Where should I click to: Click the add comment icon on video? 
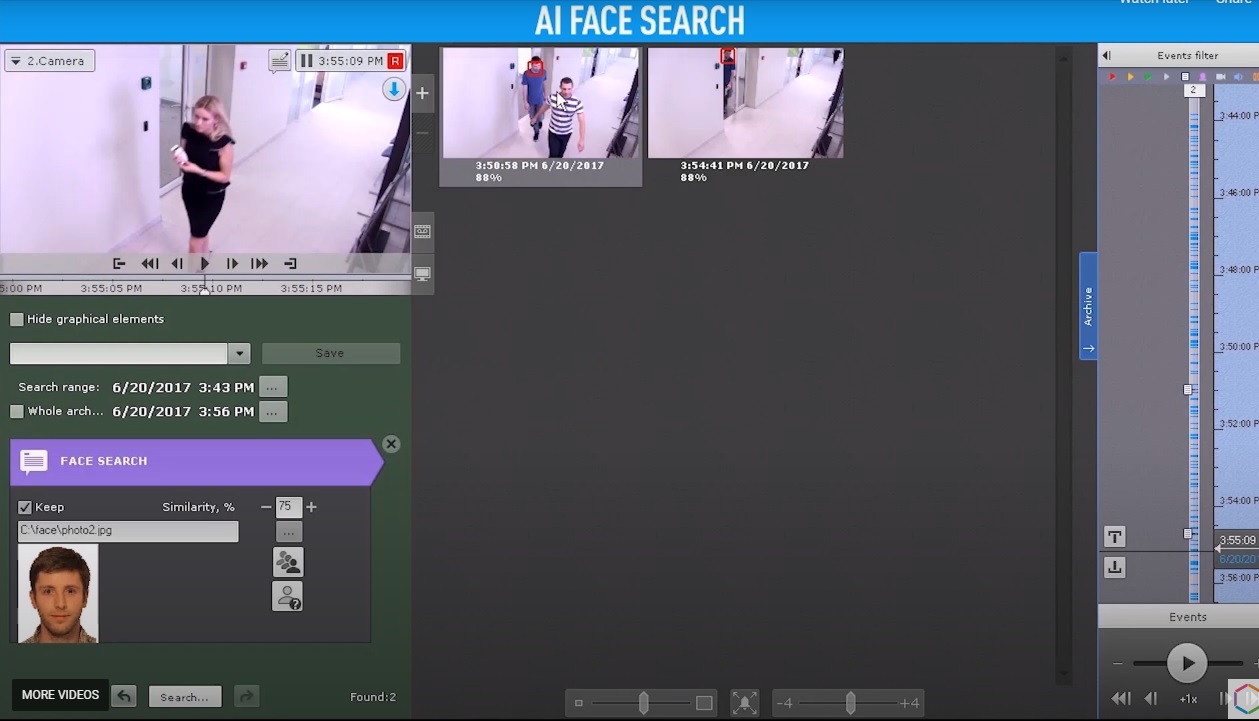280,61
